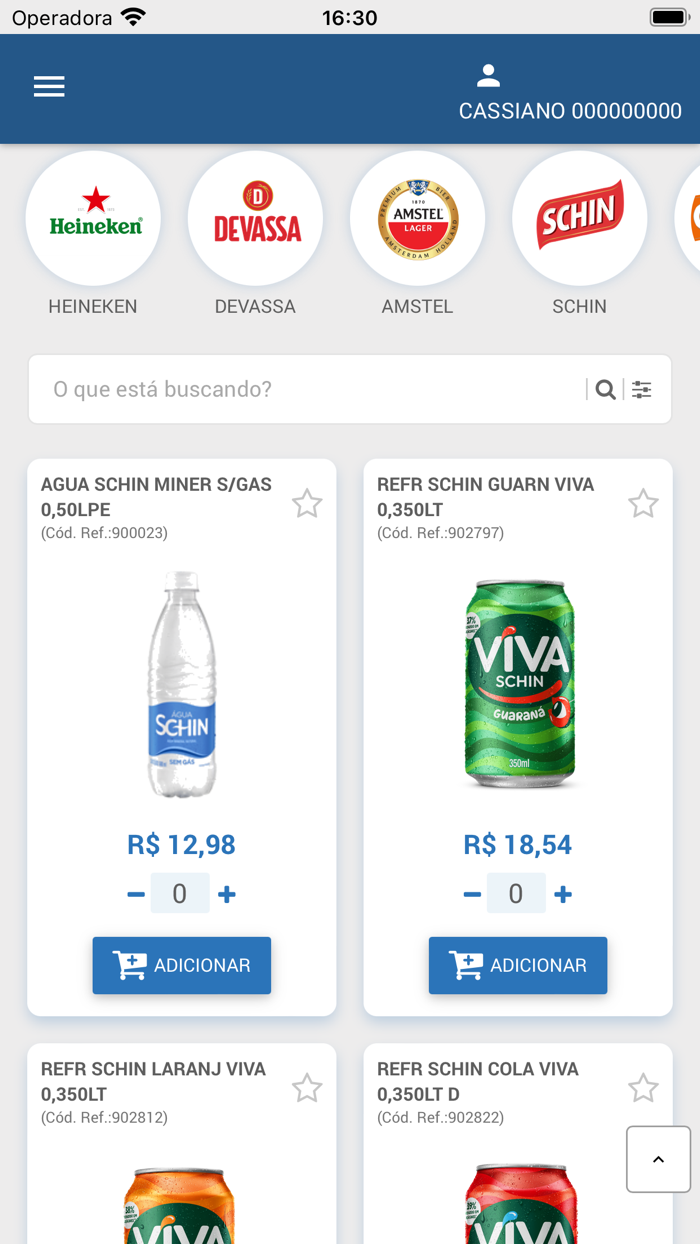Toggle the star on REFR SCHIN COLA VIVA

pyautogui.click(x=643, y=1087)
